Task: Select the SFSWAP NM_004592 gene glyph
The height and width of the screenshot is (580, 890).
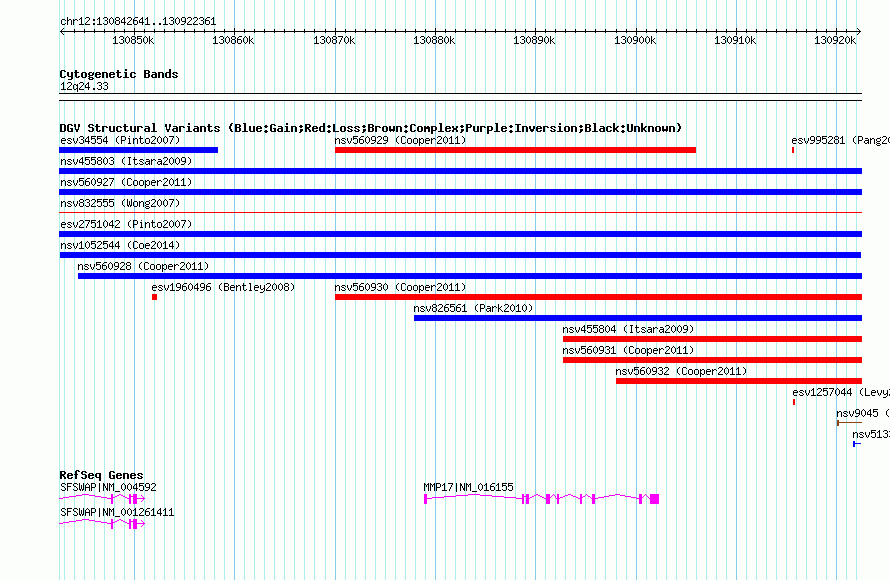Action: click(102, 499)
